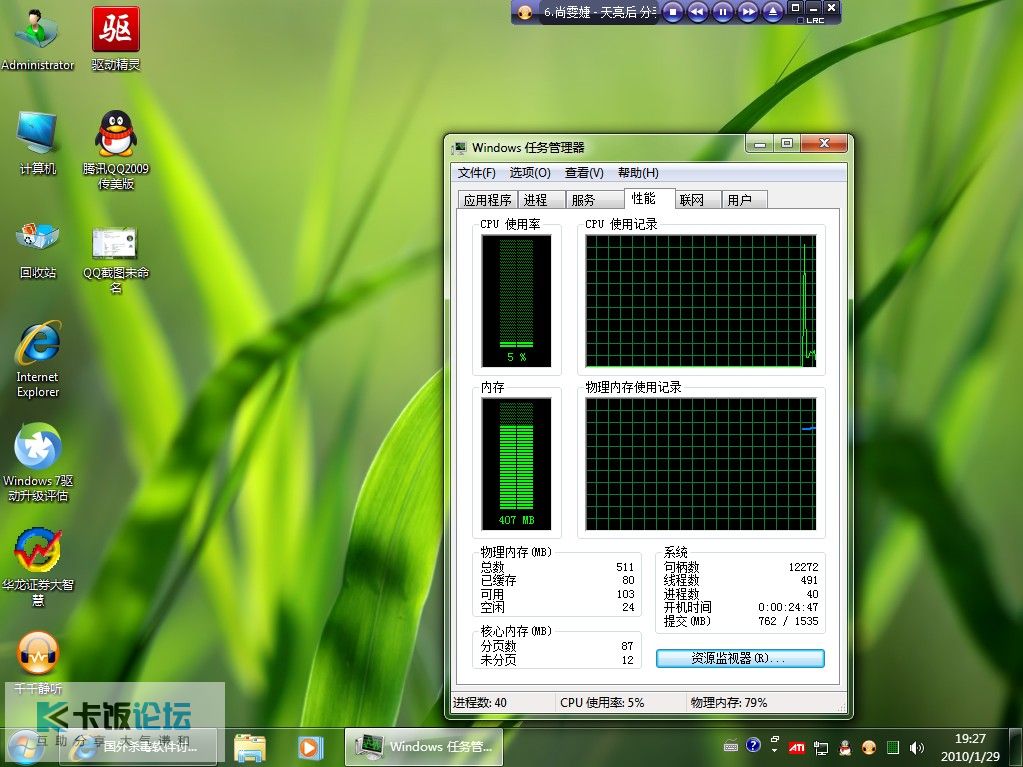1023x767 pixels.
Task: Select the 回收站 recycle bin icon
Action: coord(37,251)
